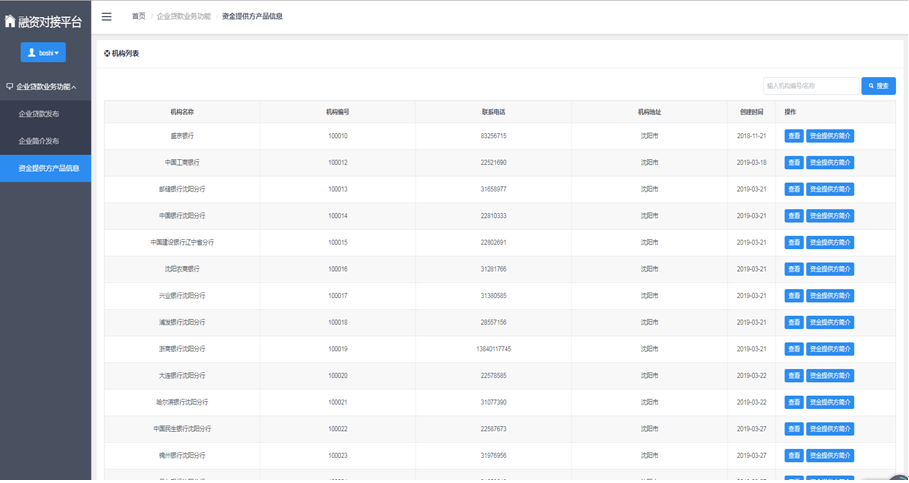Image resolution: width=909 pixels, height=483 pixels.
Task: Open 资金提供方简介 for 浙商银行沈阳分行
Action: point(830,349)
